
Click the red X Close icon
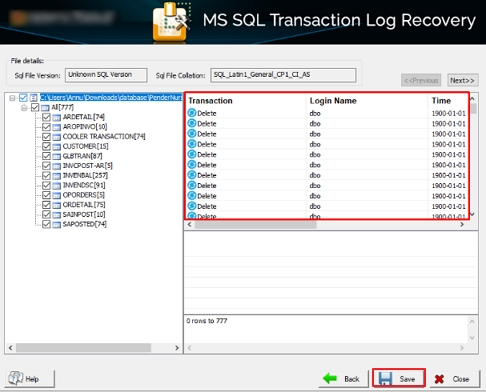point(439,379)
